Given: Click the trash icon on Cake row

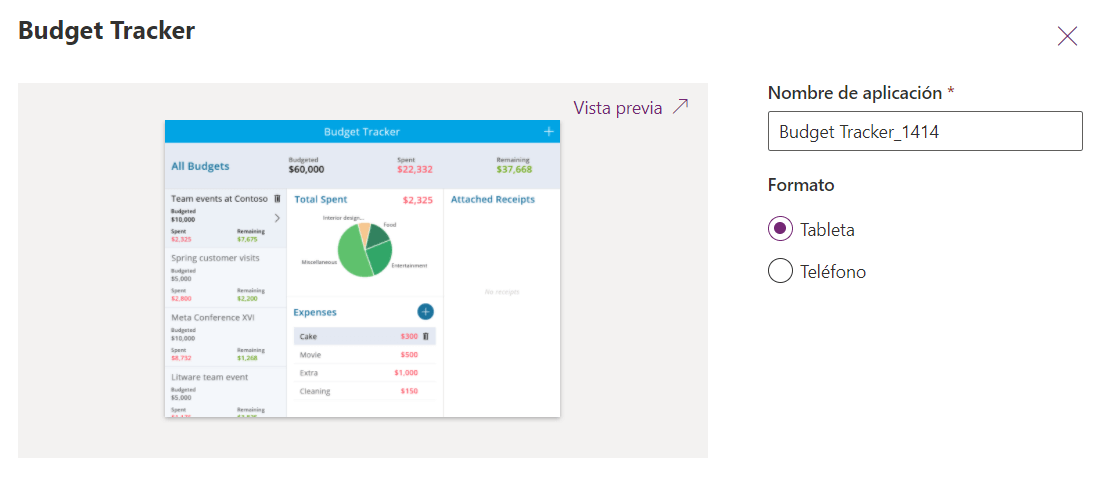Looking at the screenshot, I should 426,337.
